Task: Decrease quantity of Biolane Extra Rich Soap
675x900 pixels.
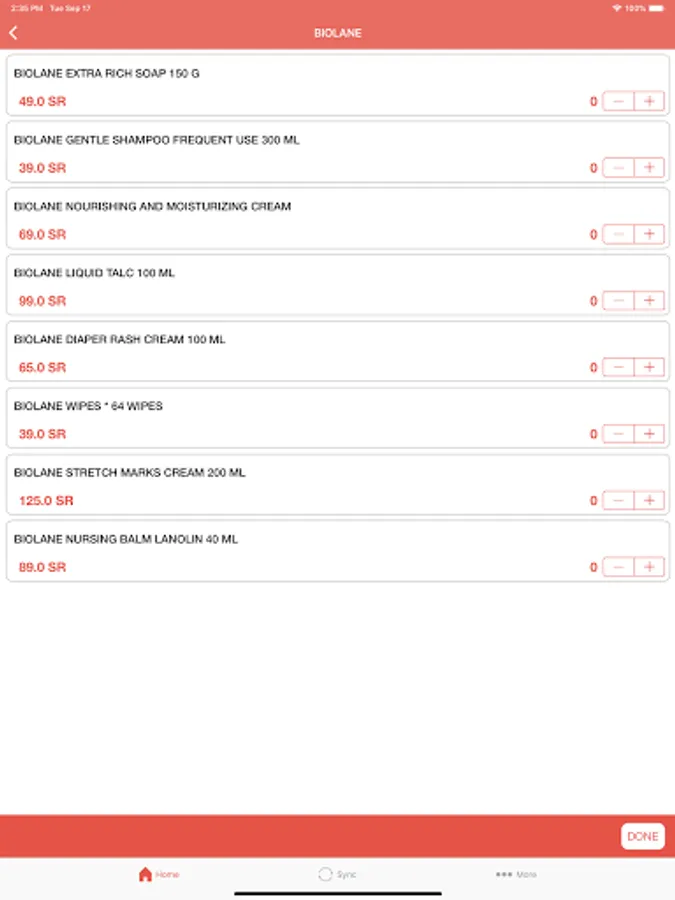Action: tap(618, 101)
